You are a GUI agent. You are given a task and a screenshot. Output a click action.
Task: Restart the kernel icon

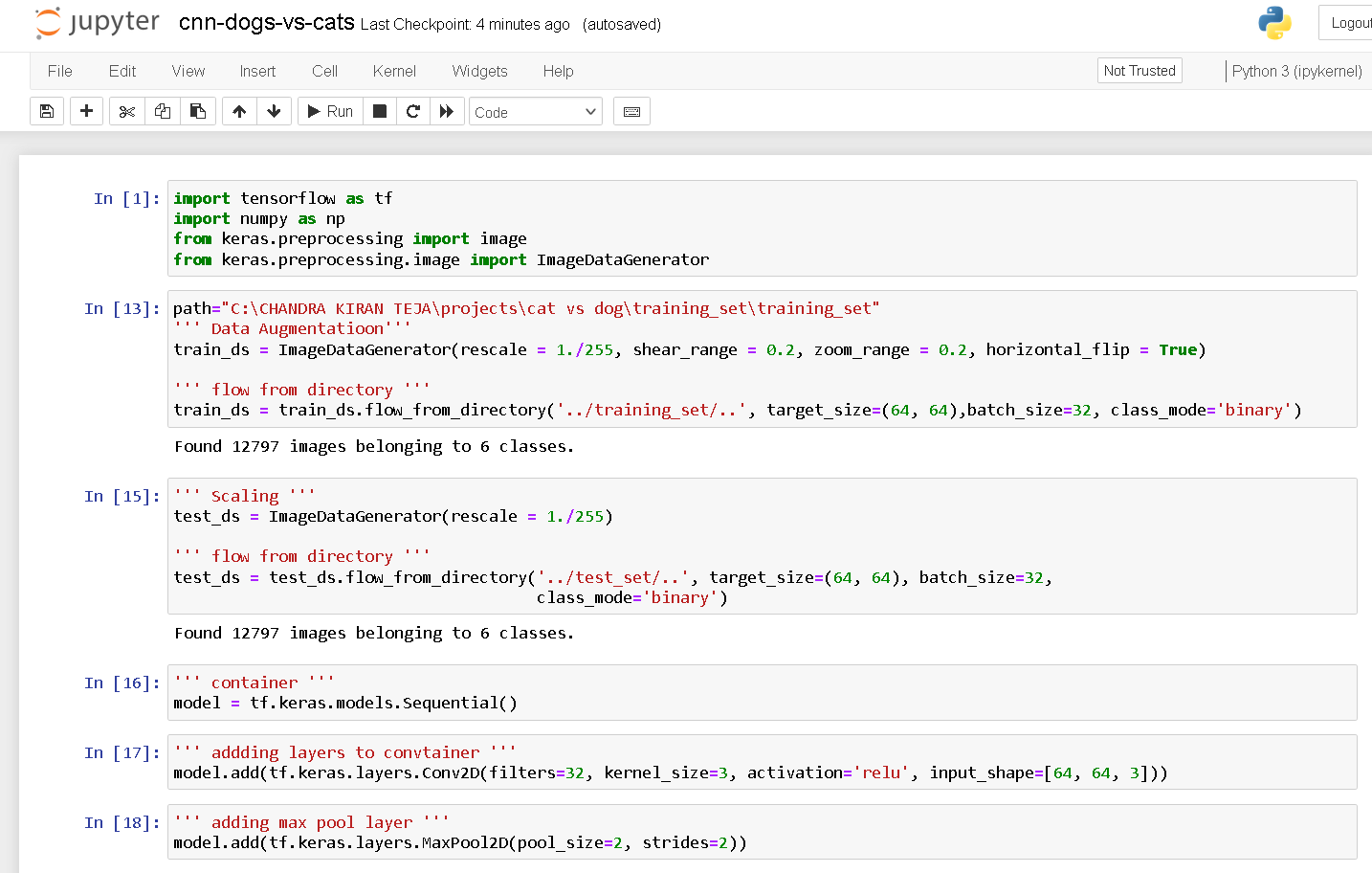413,111
